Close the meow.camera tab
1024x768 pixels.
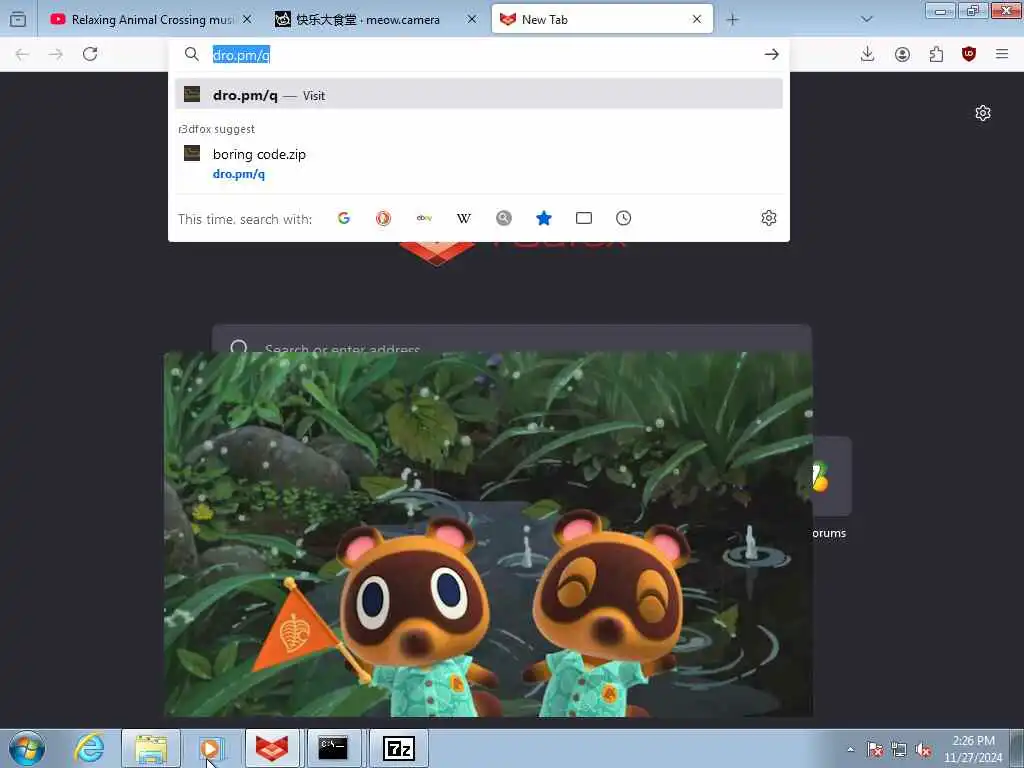(472, 20)
